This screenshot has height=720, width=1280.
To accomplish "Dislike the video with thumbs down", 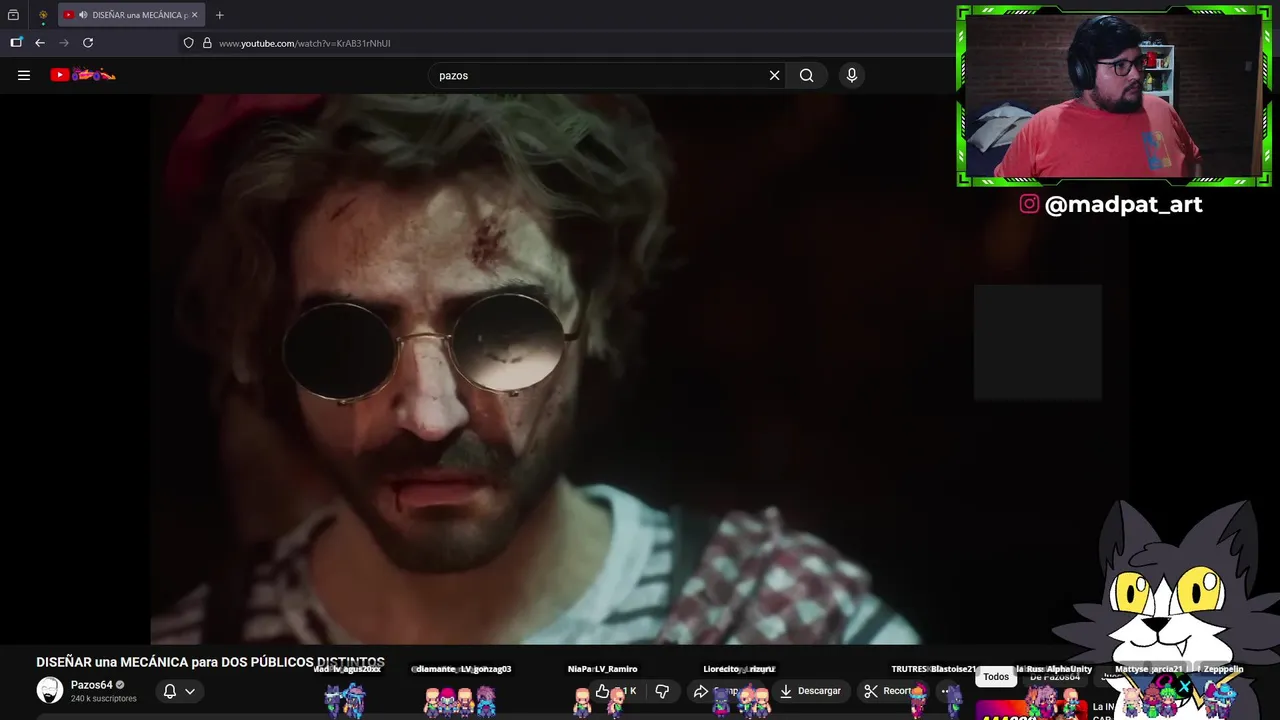I will (662, 691).
